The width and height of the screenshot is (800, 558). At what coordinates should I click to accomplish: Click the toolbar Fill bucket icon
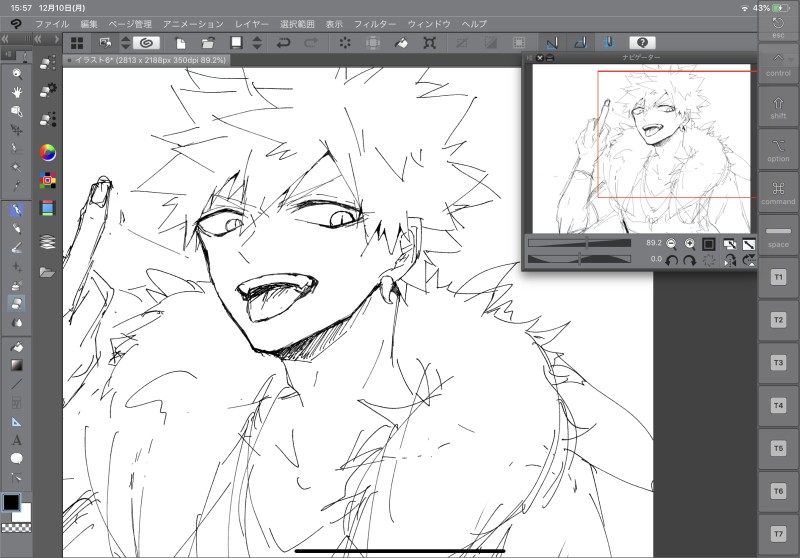402,43
